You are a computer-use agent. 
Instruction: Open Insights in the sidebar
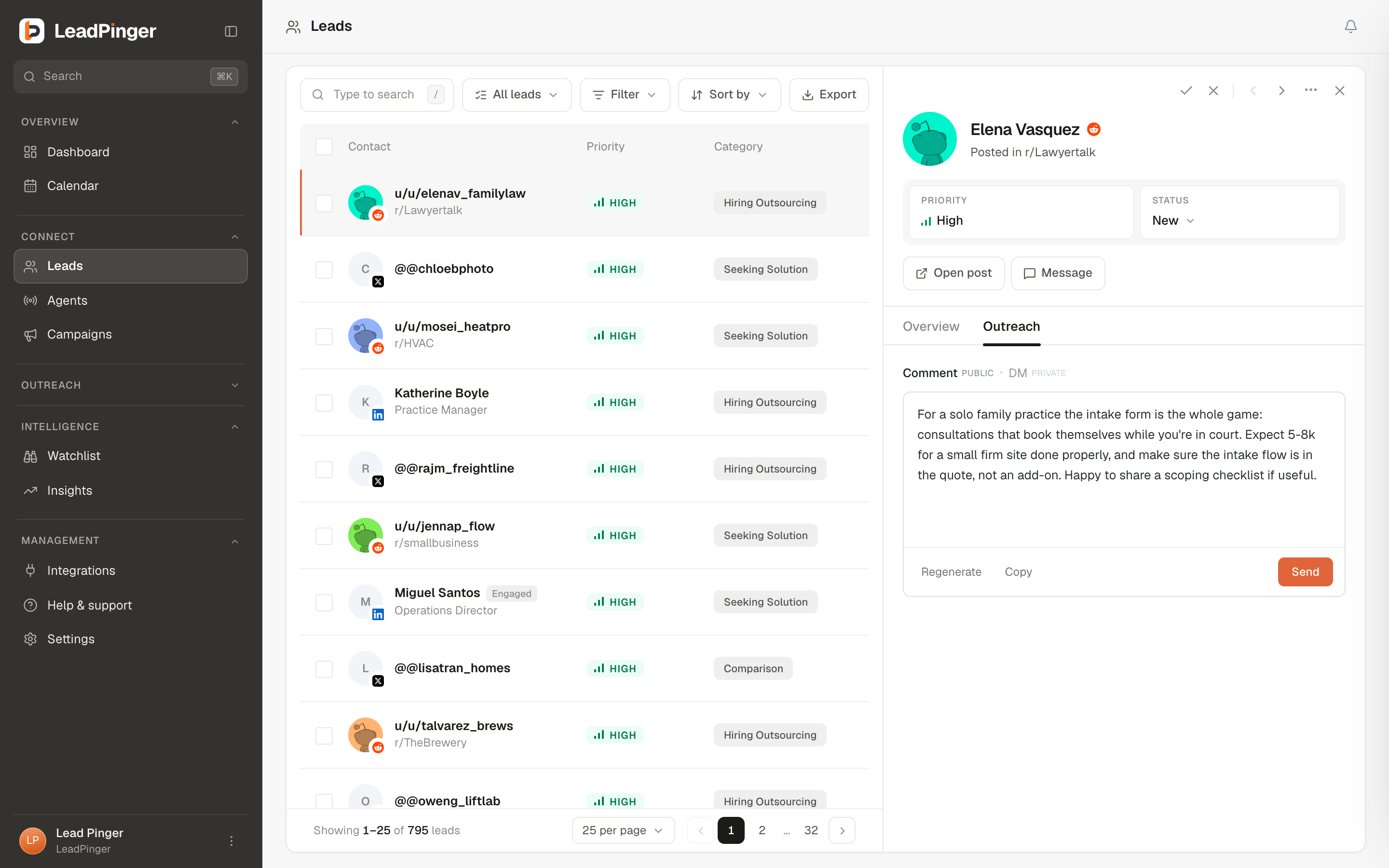[131, 490]
